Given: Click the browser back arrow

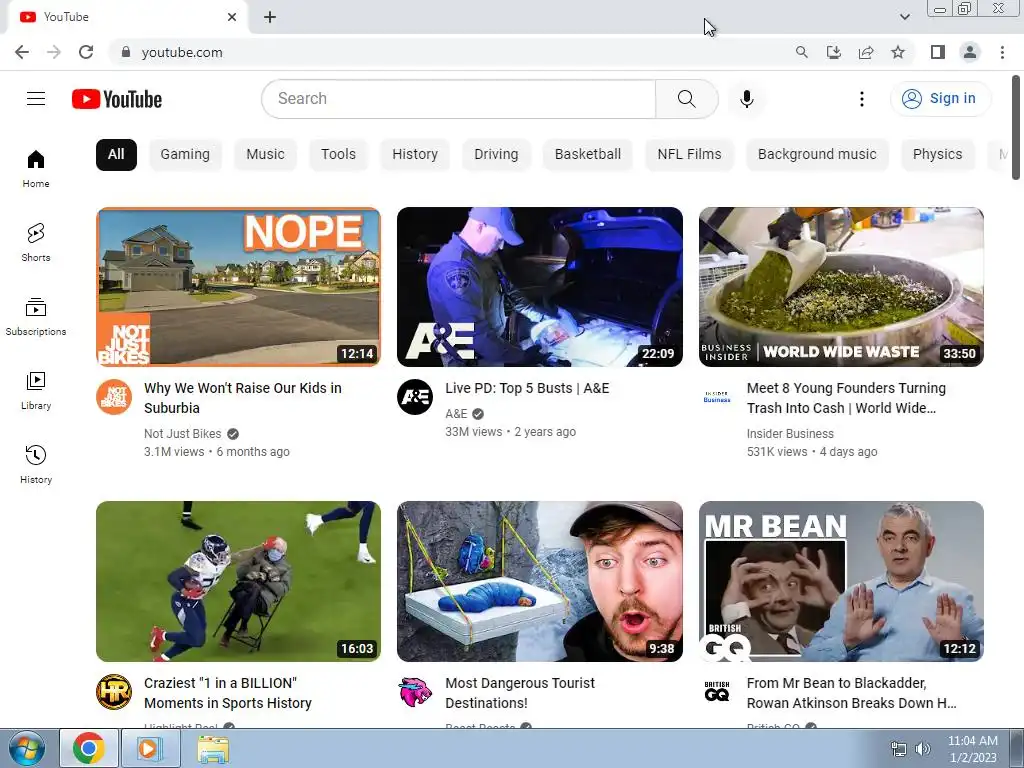Looking at the screenshot, I should pos(22,52).
